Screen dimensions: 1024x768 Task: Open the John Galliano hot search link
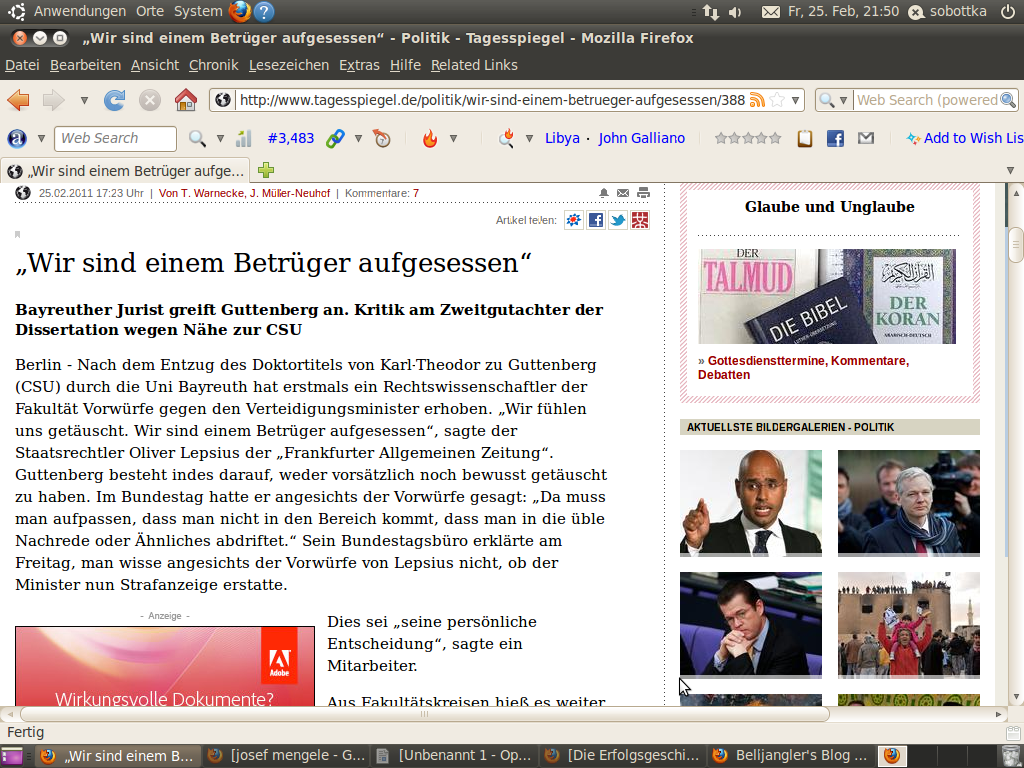(641, 138)
